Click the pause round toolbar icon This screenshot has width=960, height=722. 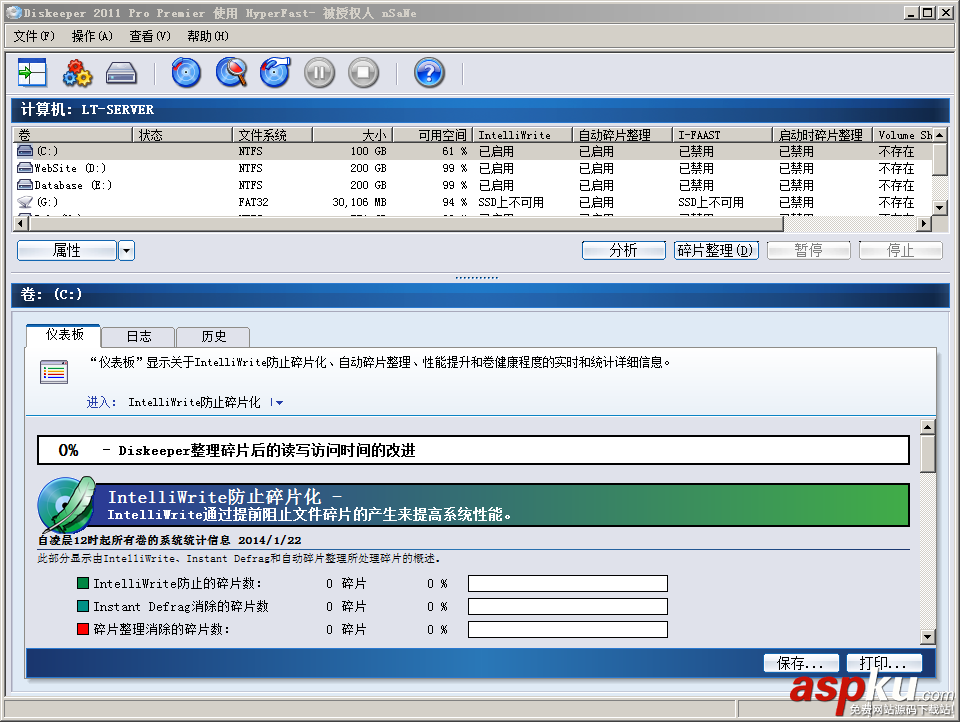[x=320, y=73]
